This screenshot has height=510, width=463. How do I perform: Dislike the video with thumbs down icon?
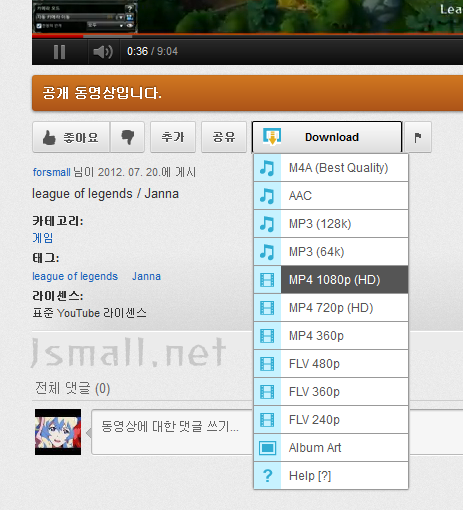(x=127, y=137)
